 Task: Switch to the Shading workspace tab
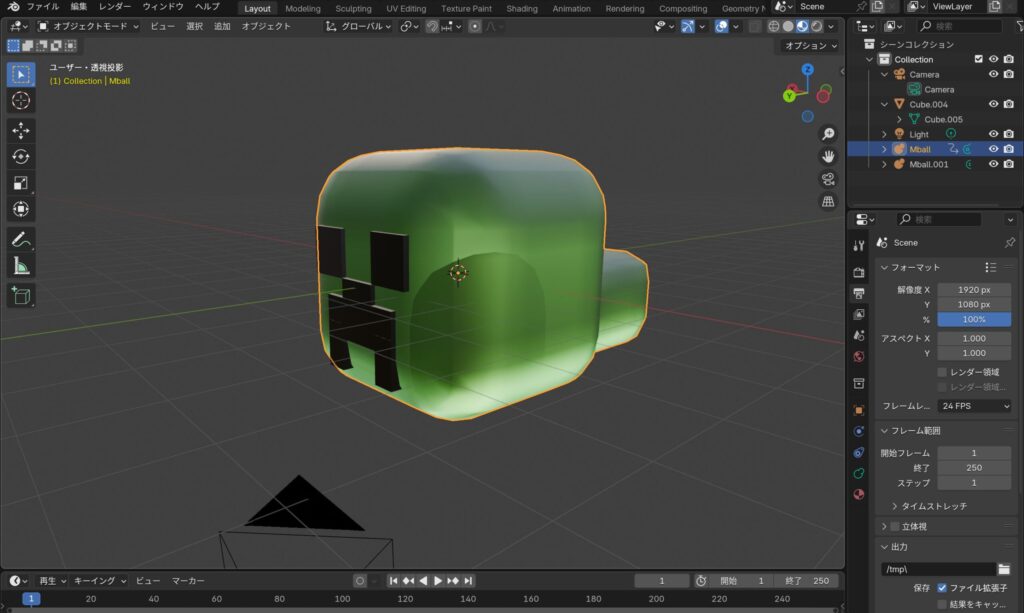[522, 8]
